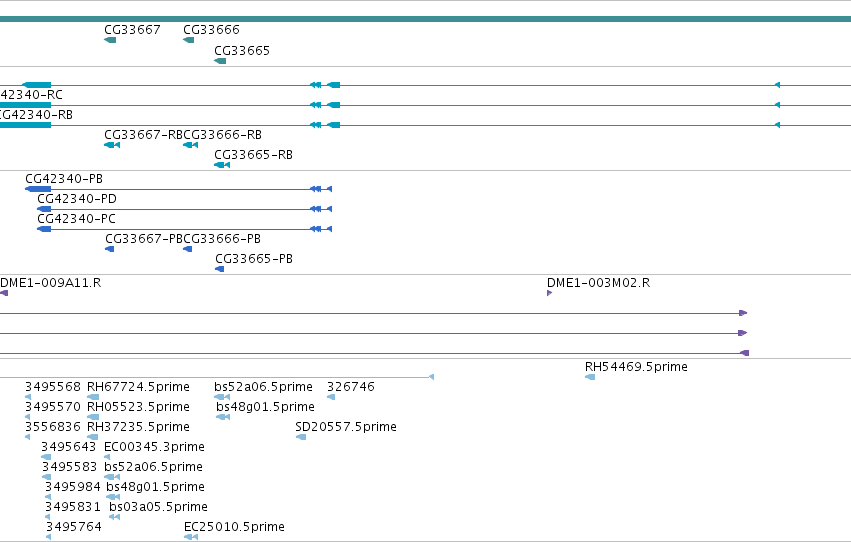The height and width of the screenshot is (542, 851).
Task: Open the CG42340-PC feature label
Action: 77,219
